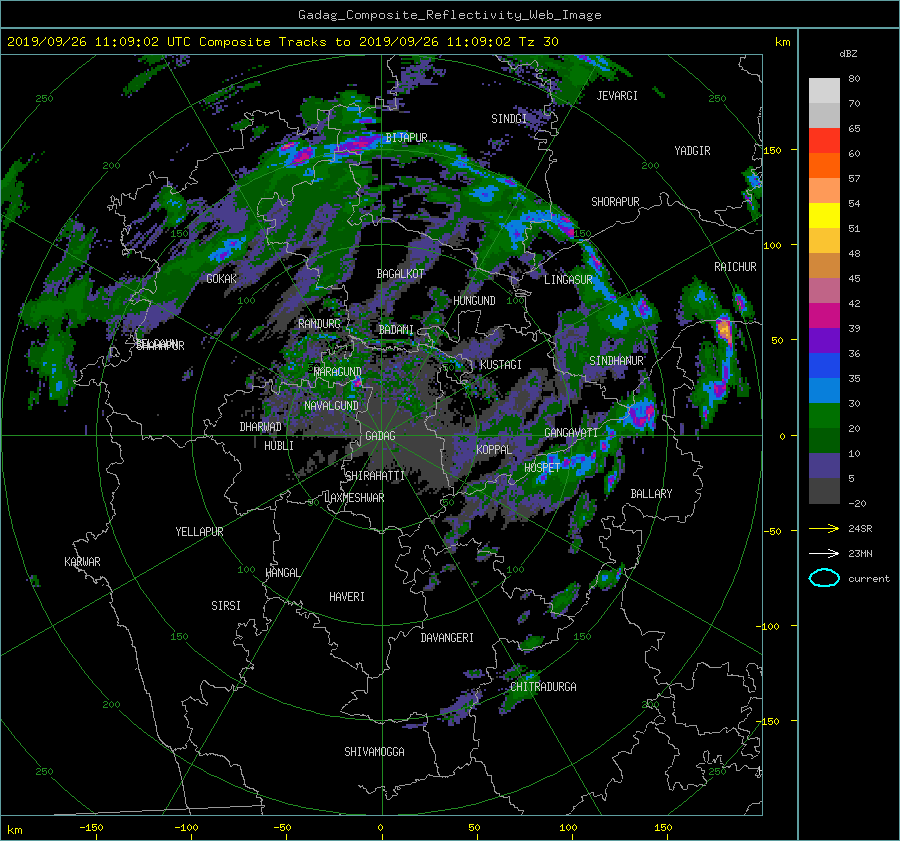
Task: Click the LINGASUR city label
Action: pyautogui.click(x=568, y=280)
